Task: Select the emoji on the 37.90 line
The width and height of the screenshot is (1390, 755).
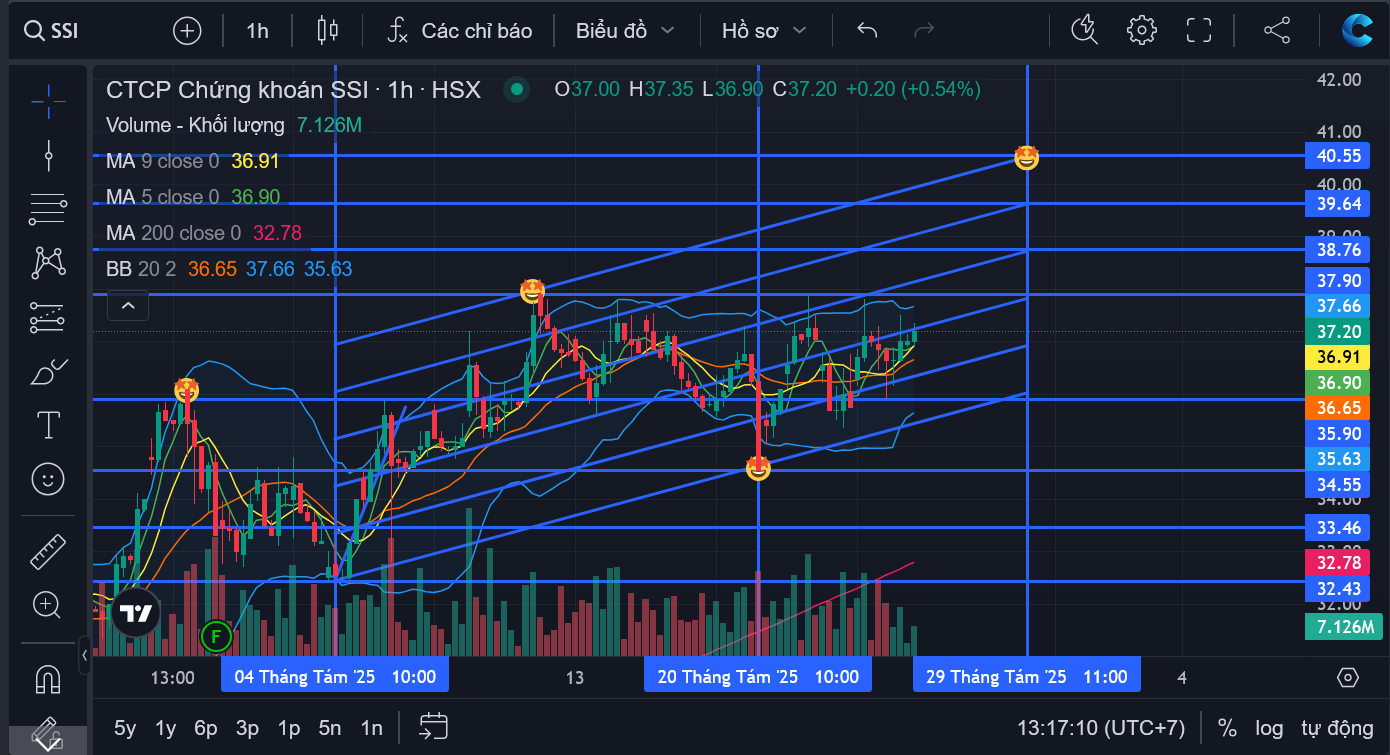Action: [533, 291]
